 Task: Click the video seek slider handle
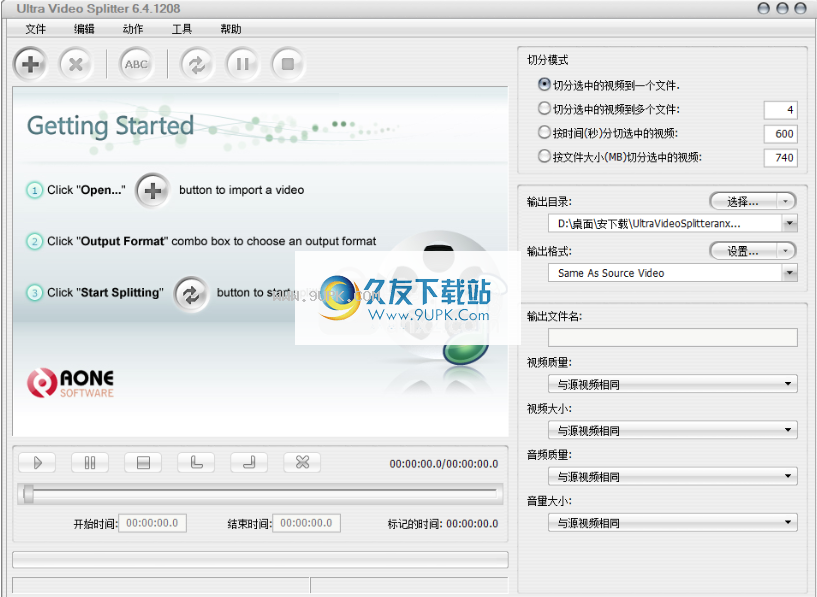point(28,494)
